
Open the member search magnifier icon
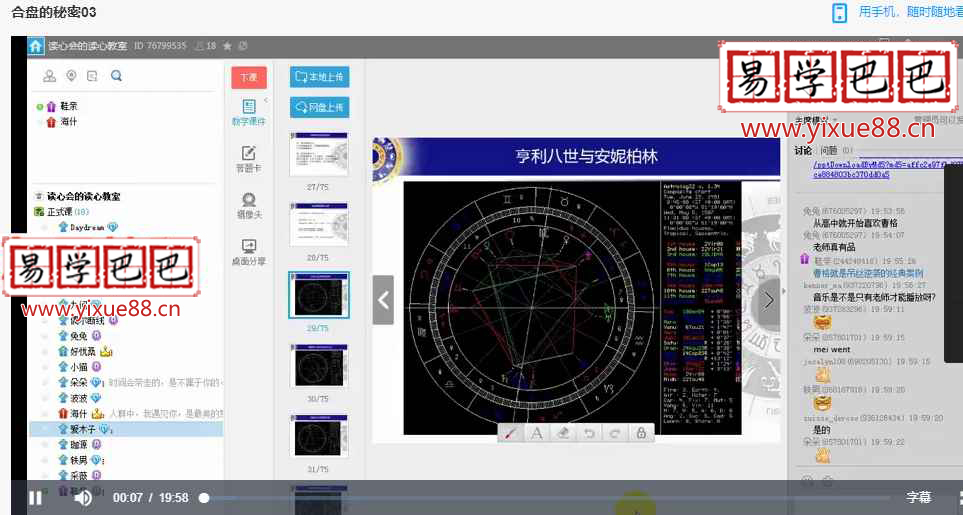(x=116, y=76)
